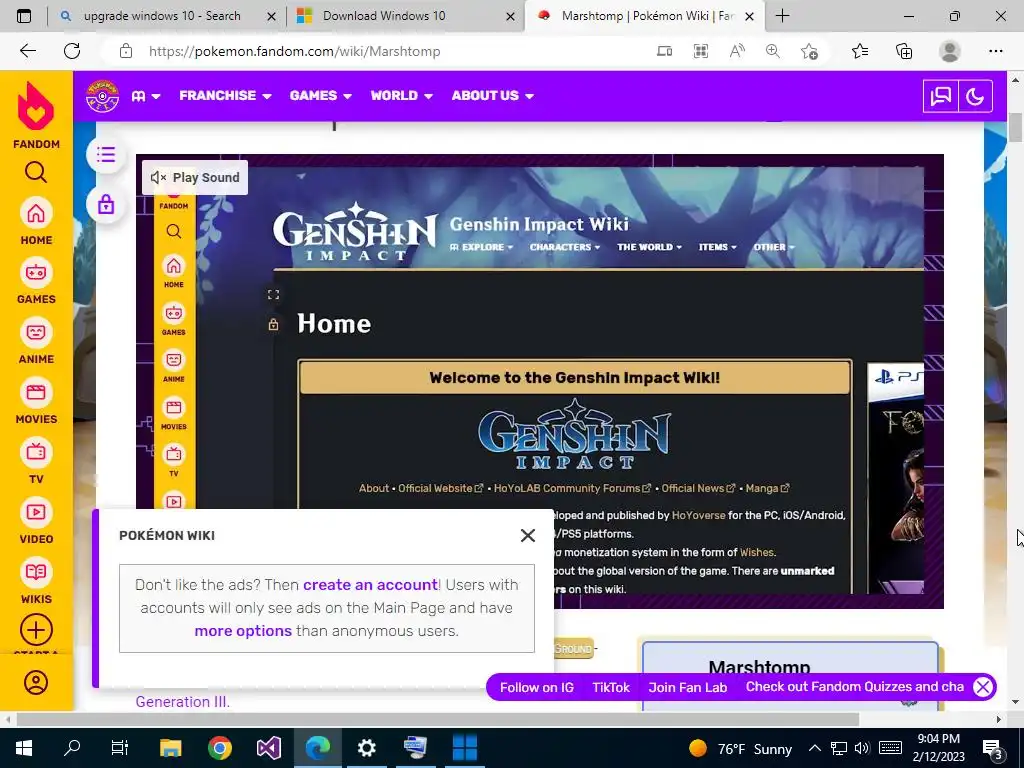Viewport: 1024px width, 768px height.
Task: Open Check out Fandom Quizzes link
Action: click(x=854, y=687)
